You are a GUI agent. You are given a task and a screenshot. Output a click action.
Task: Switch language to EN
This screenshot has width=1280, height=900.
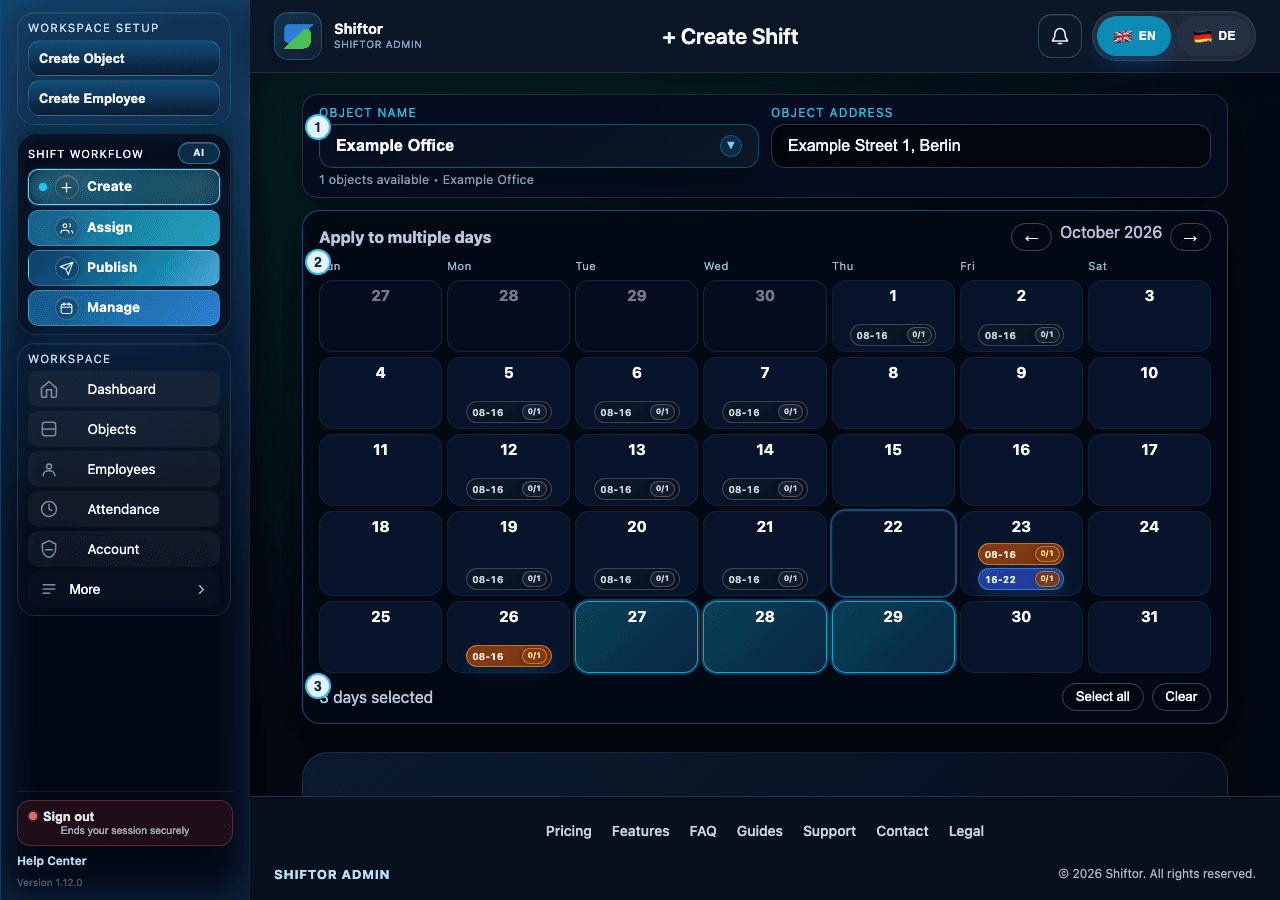1134,36
